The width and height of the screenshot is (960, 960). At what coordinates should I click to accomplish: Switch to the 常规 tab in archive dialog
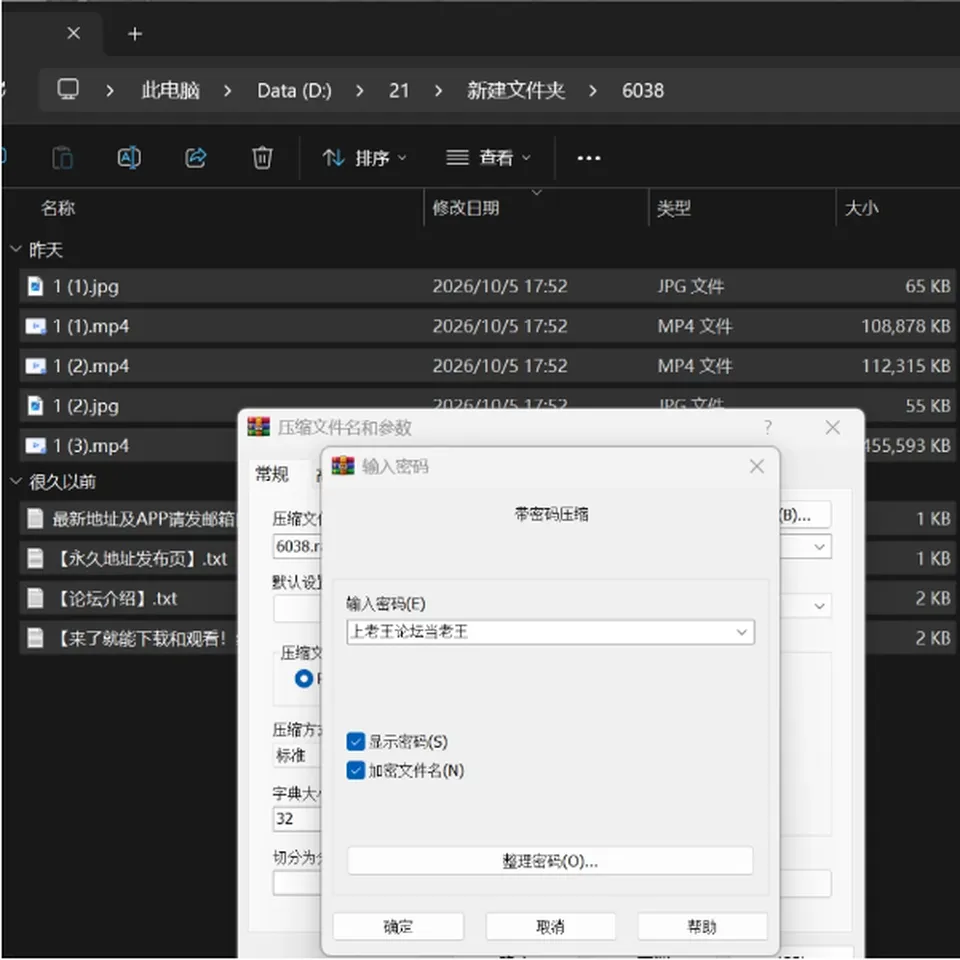[x=272, y=473]
